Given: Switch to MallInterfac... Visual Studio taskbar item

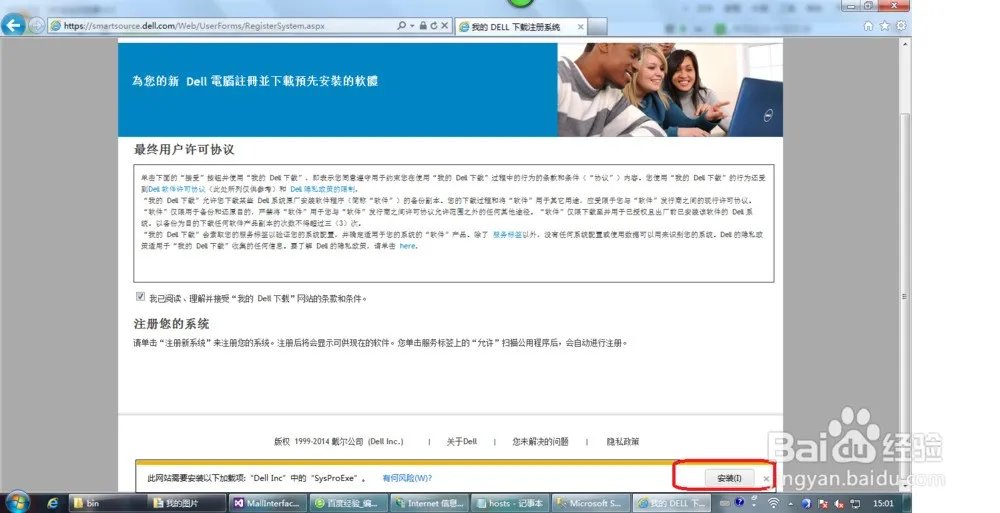Looking at the screenshot, I should pyautogui.click(x=269, y=503).
